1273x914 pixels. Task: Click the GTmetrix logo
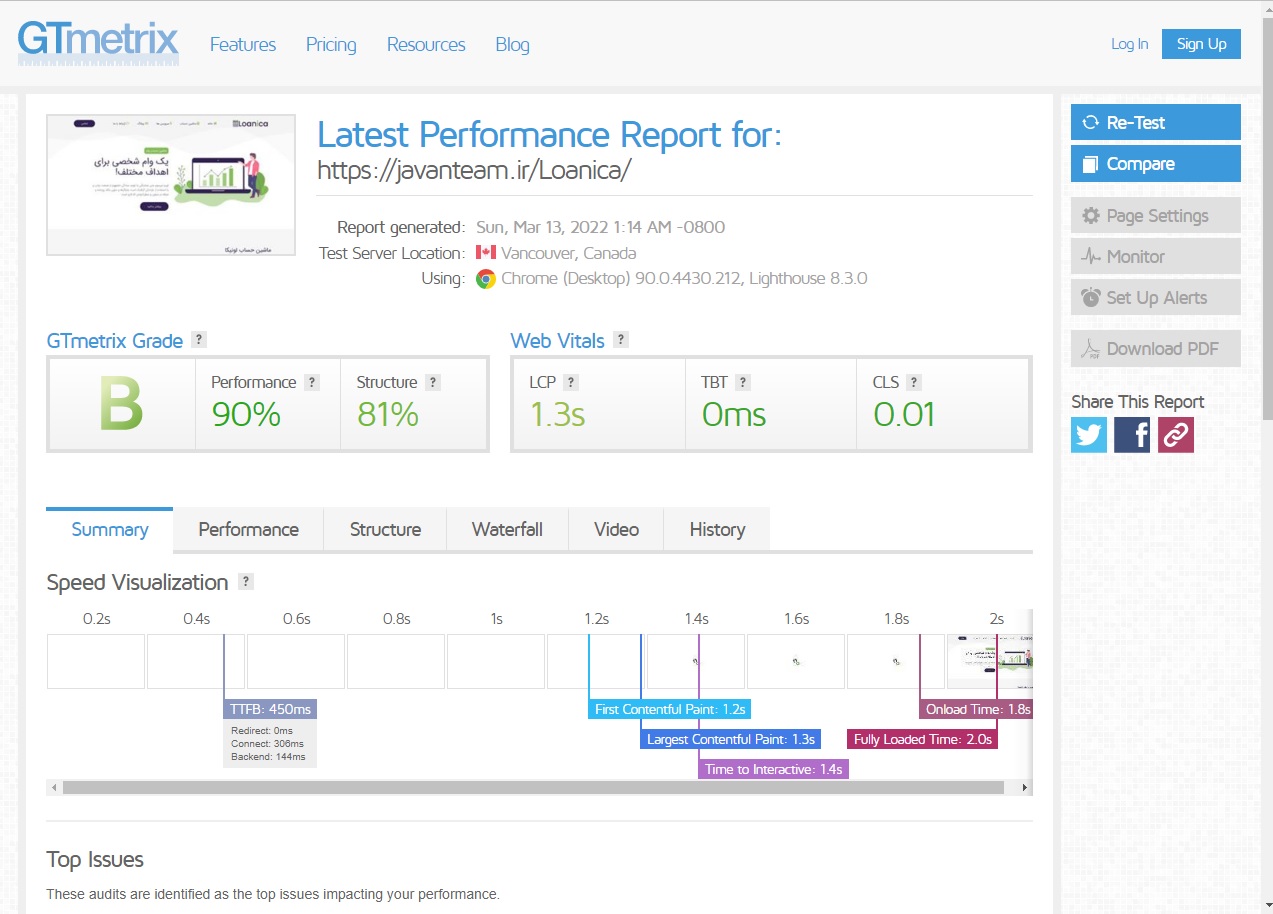98,43
